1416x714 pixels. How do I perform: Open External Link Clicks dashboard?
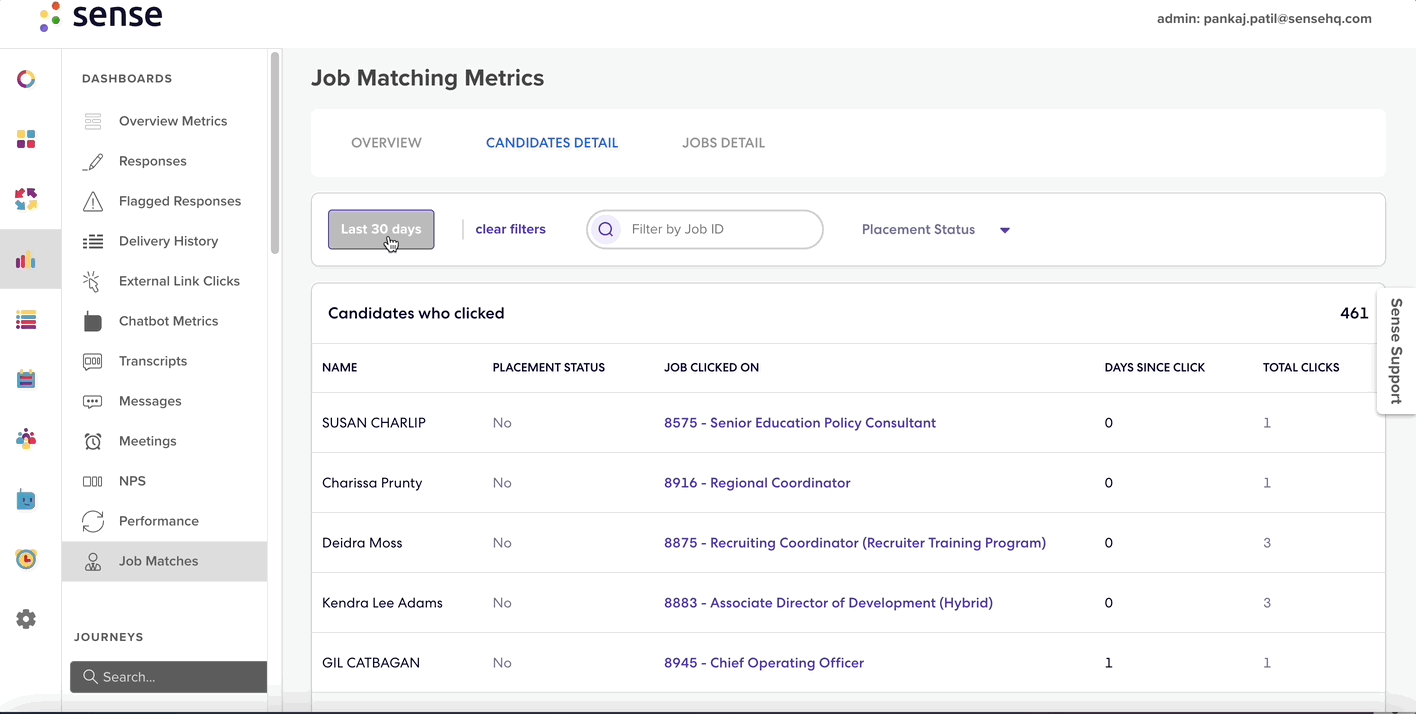(x=179, y=281)
